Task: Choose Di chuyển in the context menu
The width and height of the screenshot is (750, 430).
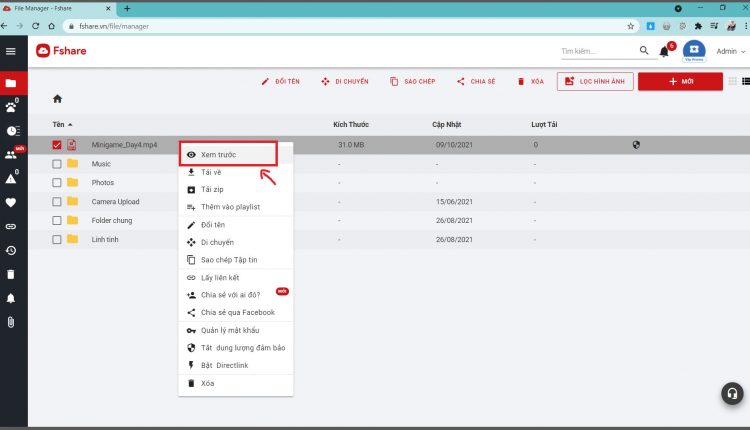Action: tap(235, 243)
